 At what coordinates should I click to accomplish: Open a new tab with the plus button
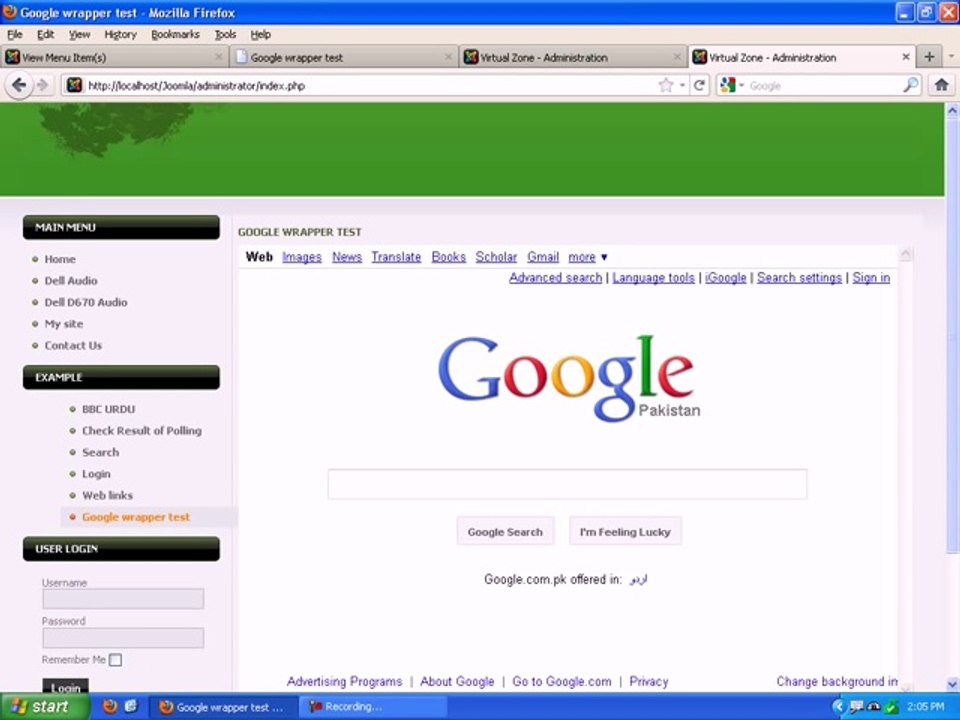coord(929,57)
